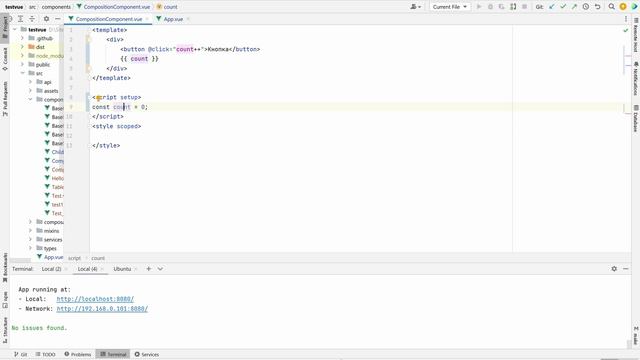Toggle the Pull Requests tool window

[x=5, y=98]
